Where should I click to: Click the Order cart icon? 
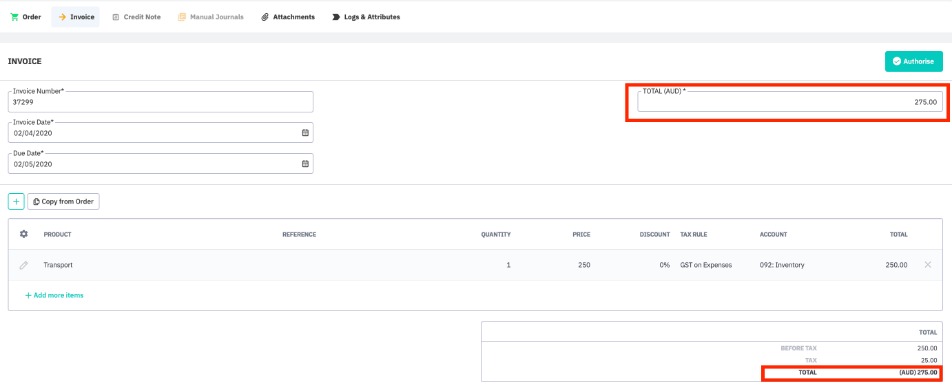tap(14, 17)
